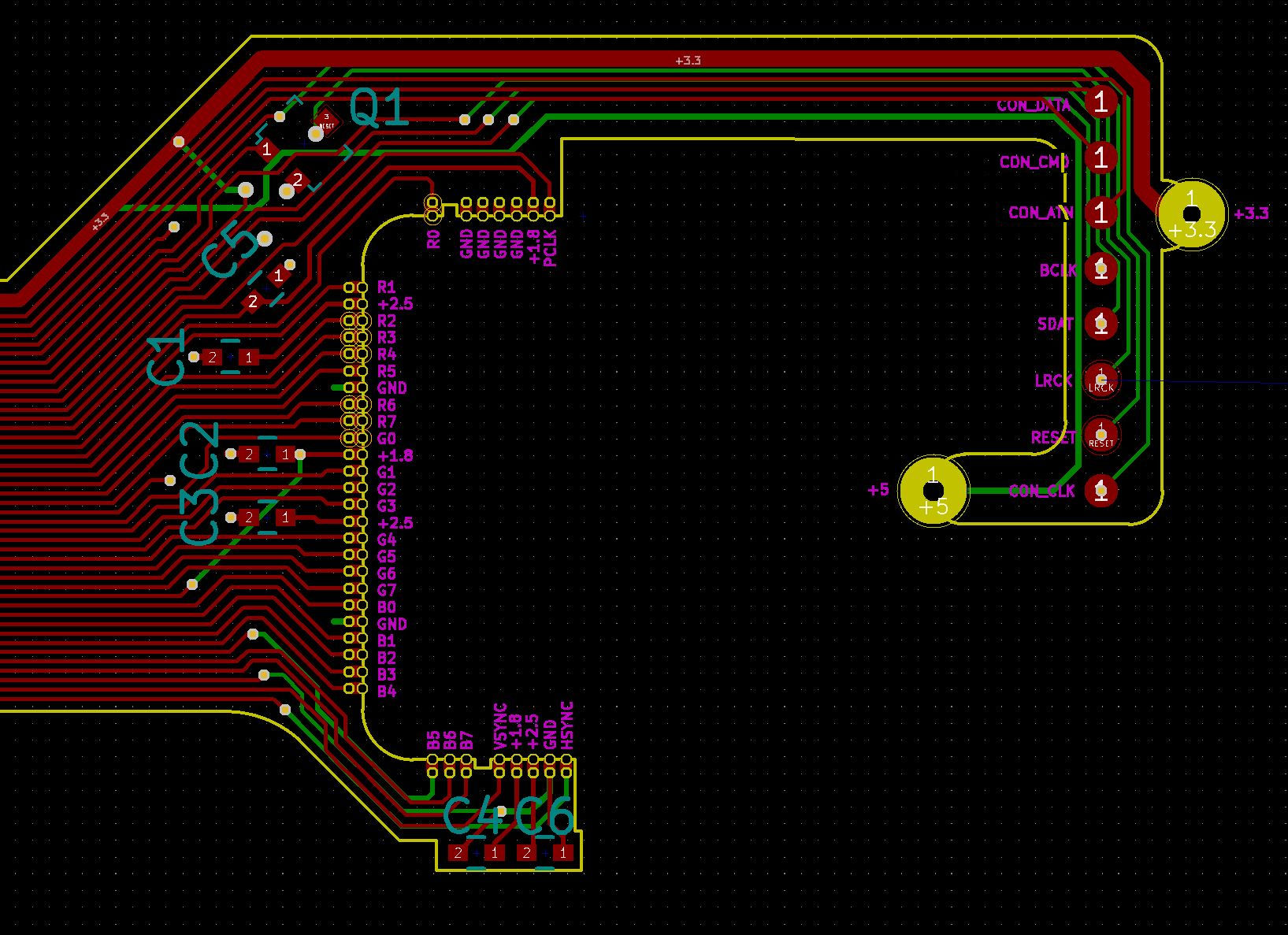Click the PCLK pin label
1288x935 pixels.
click(551, 247)
